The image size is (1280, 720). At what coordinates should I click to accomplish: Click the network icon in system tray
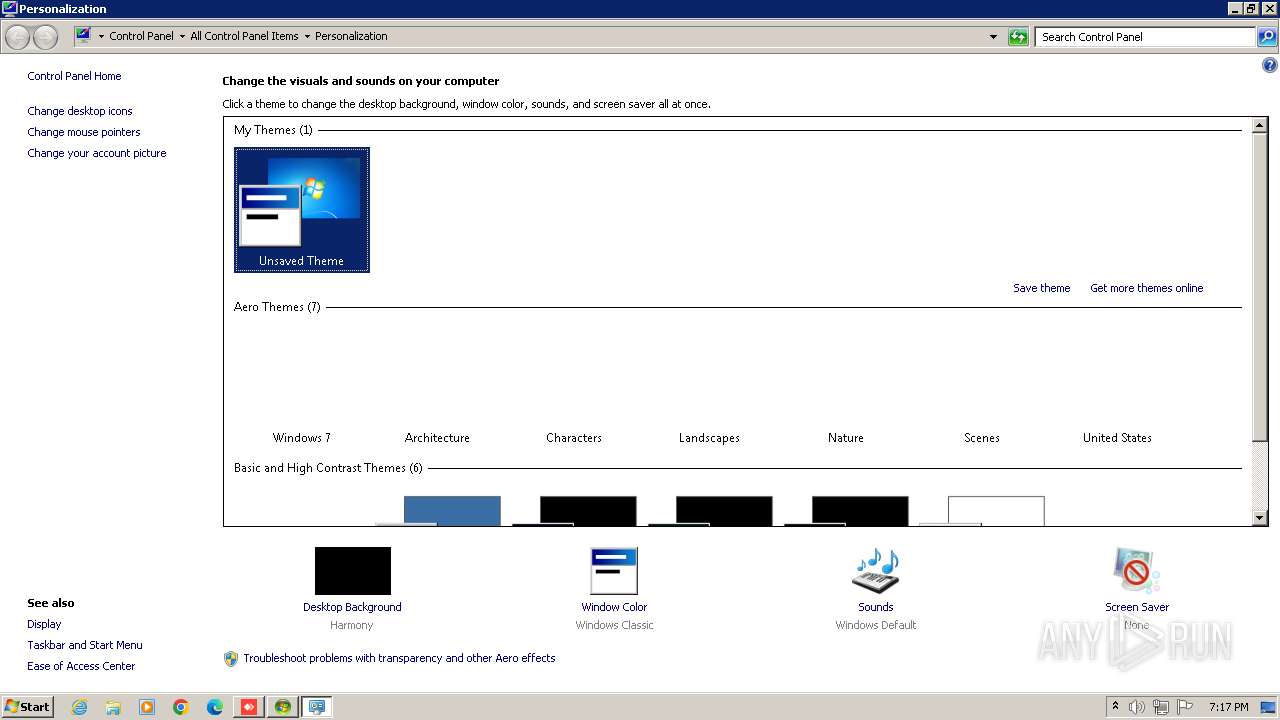coord(1161,707)
